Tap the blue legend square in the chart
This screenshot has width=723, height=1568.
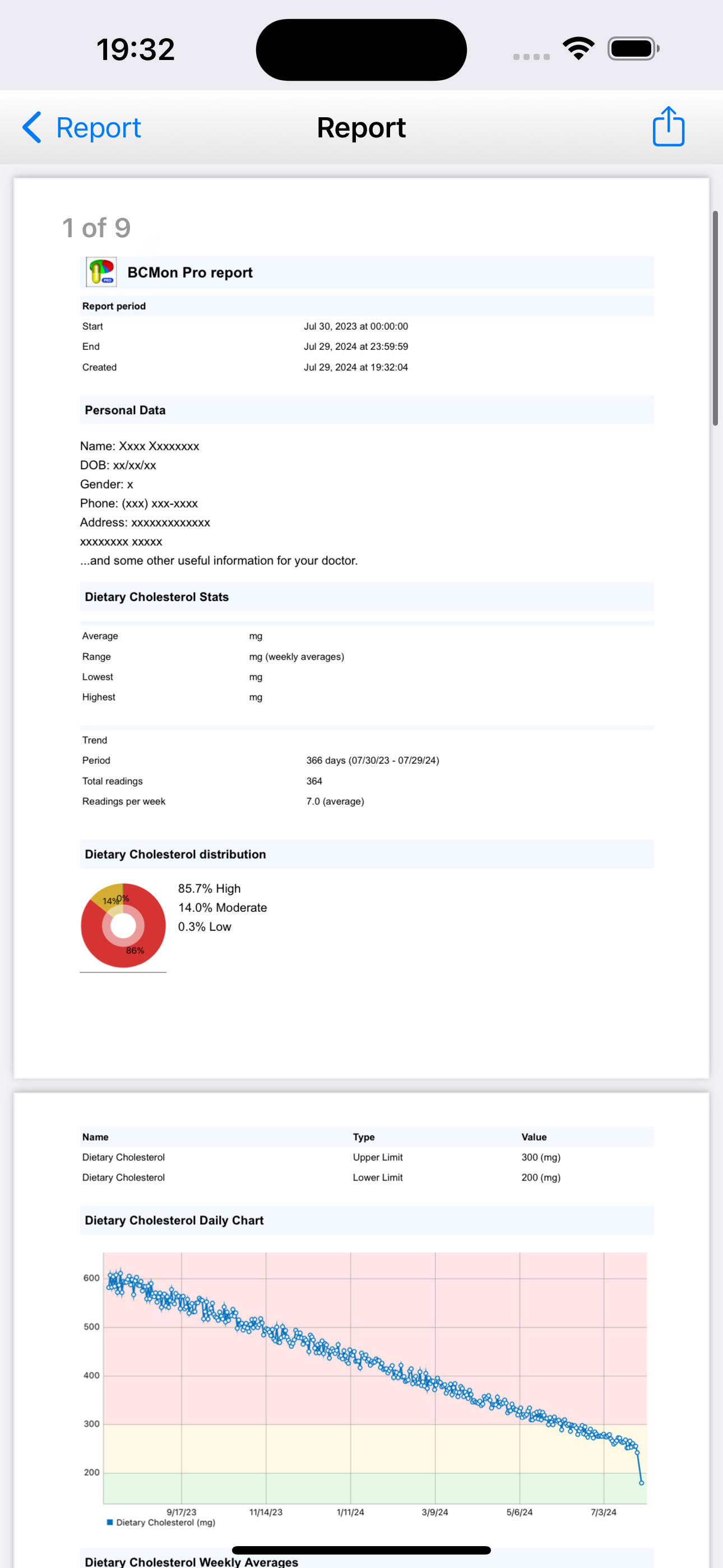pos(110,1523)
